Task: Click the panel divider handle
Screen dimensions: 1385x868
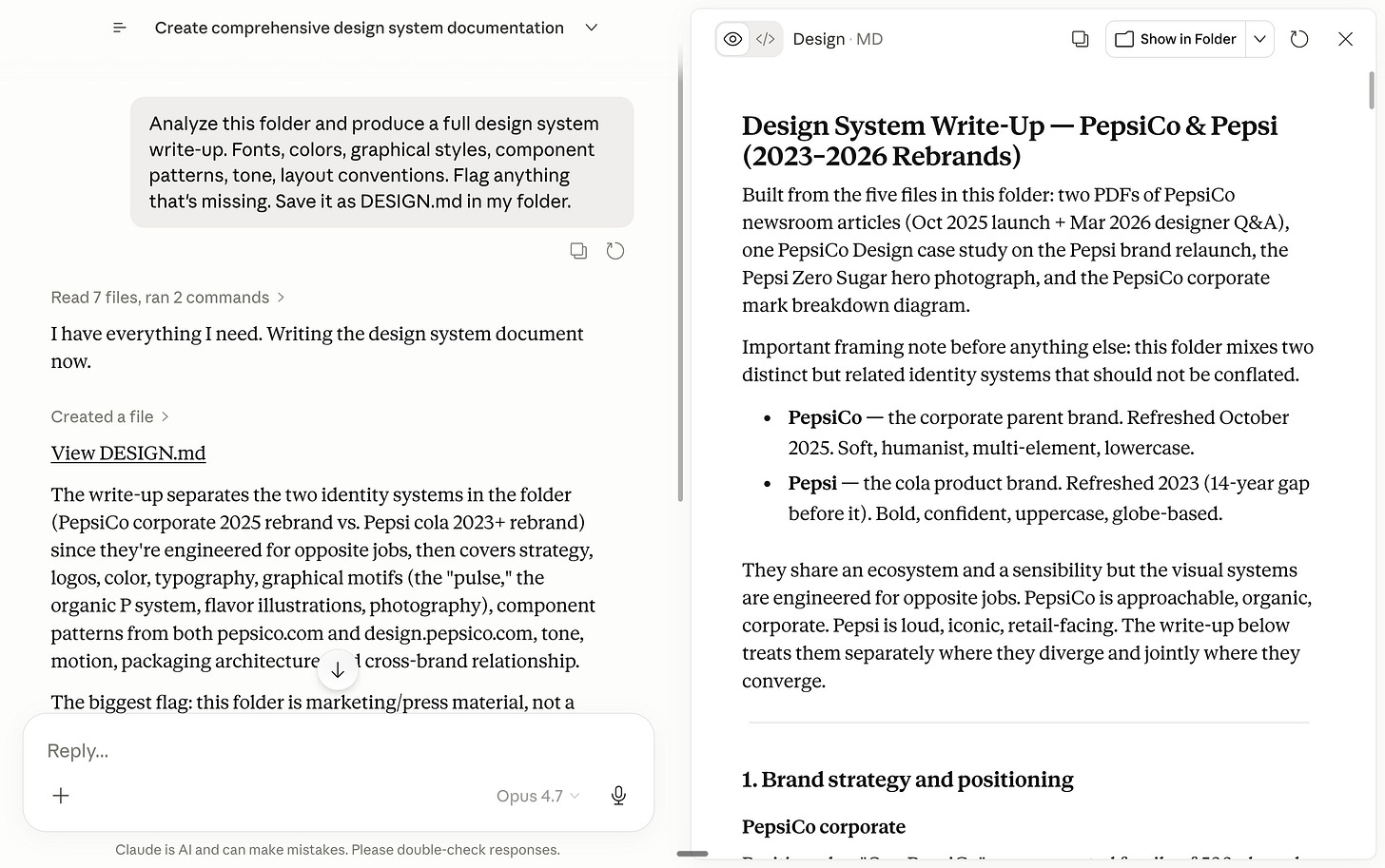Action: click(x=692, y=854)
